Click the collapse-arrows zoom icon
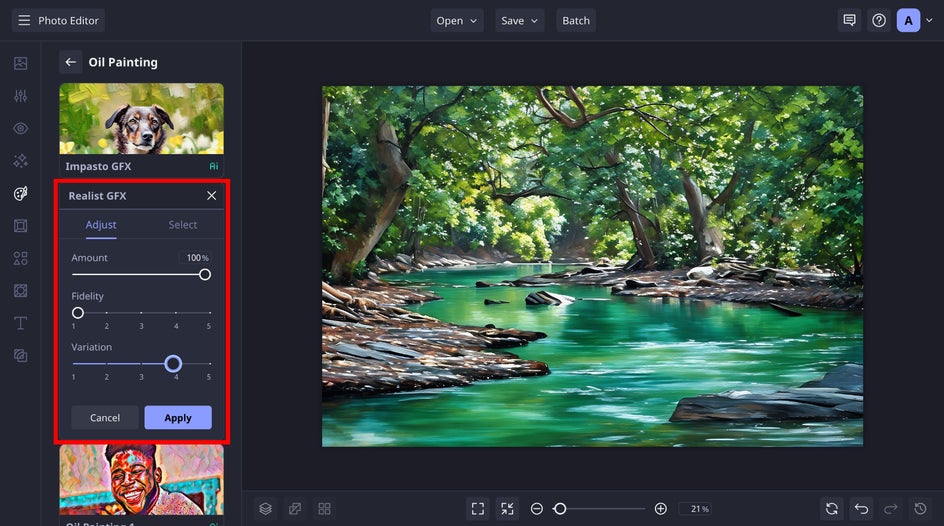This screenshot has width=944, height=526. tap(507, 509)
